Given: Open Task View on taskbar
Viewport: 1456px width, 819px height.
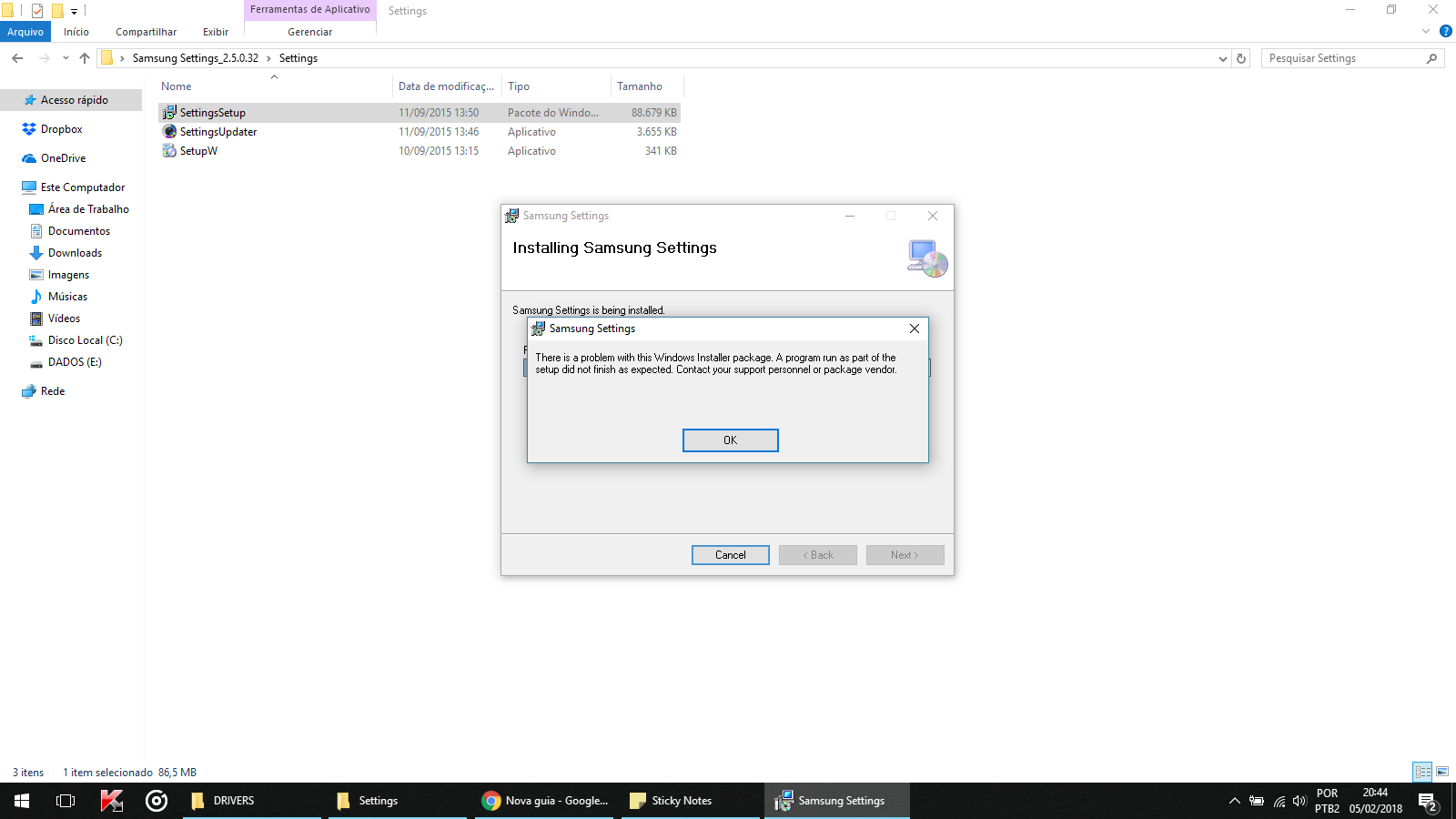Looking at the screenshot, I should pos(66,801).
